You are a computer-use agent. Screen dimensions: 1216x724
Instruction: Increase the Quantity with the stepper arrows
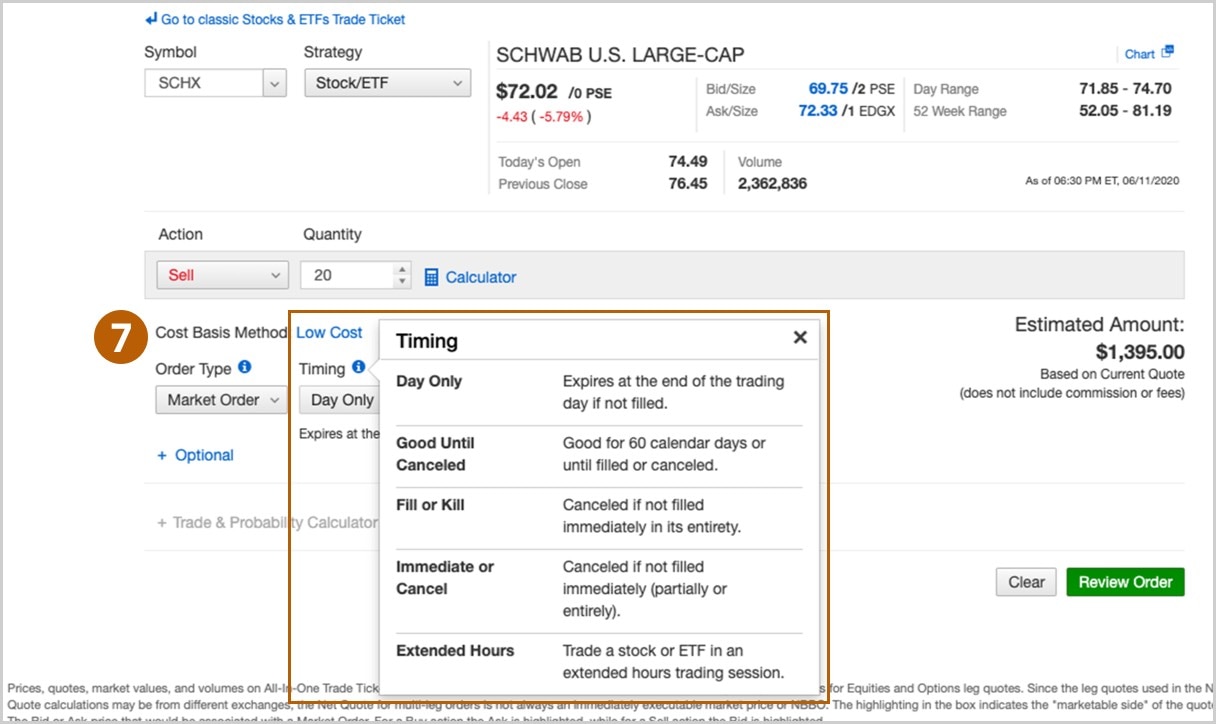pos(402,269)
